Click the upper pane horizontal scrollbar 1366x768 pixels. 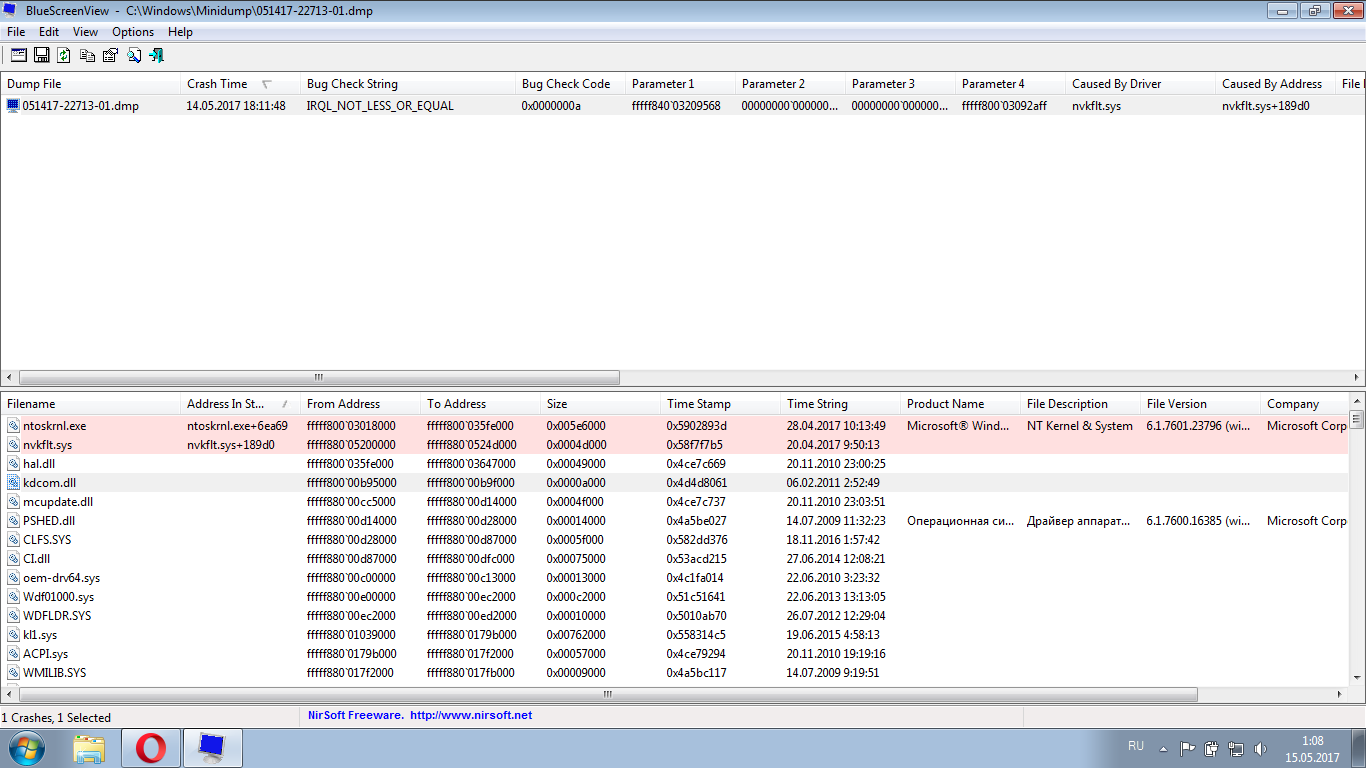pyautogui.click(x=320, y=378)
